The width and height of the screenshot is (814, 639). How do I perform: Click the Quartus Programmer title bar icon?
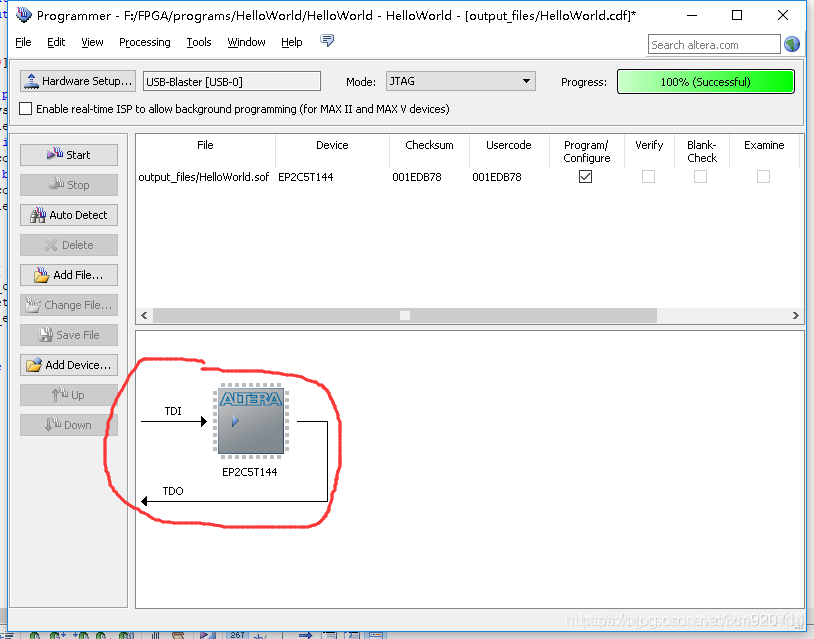click(23, 15)
